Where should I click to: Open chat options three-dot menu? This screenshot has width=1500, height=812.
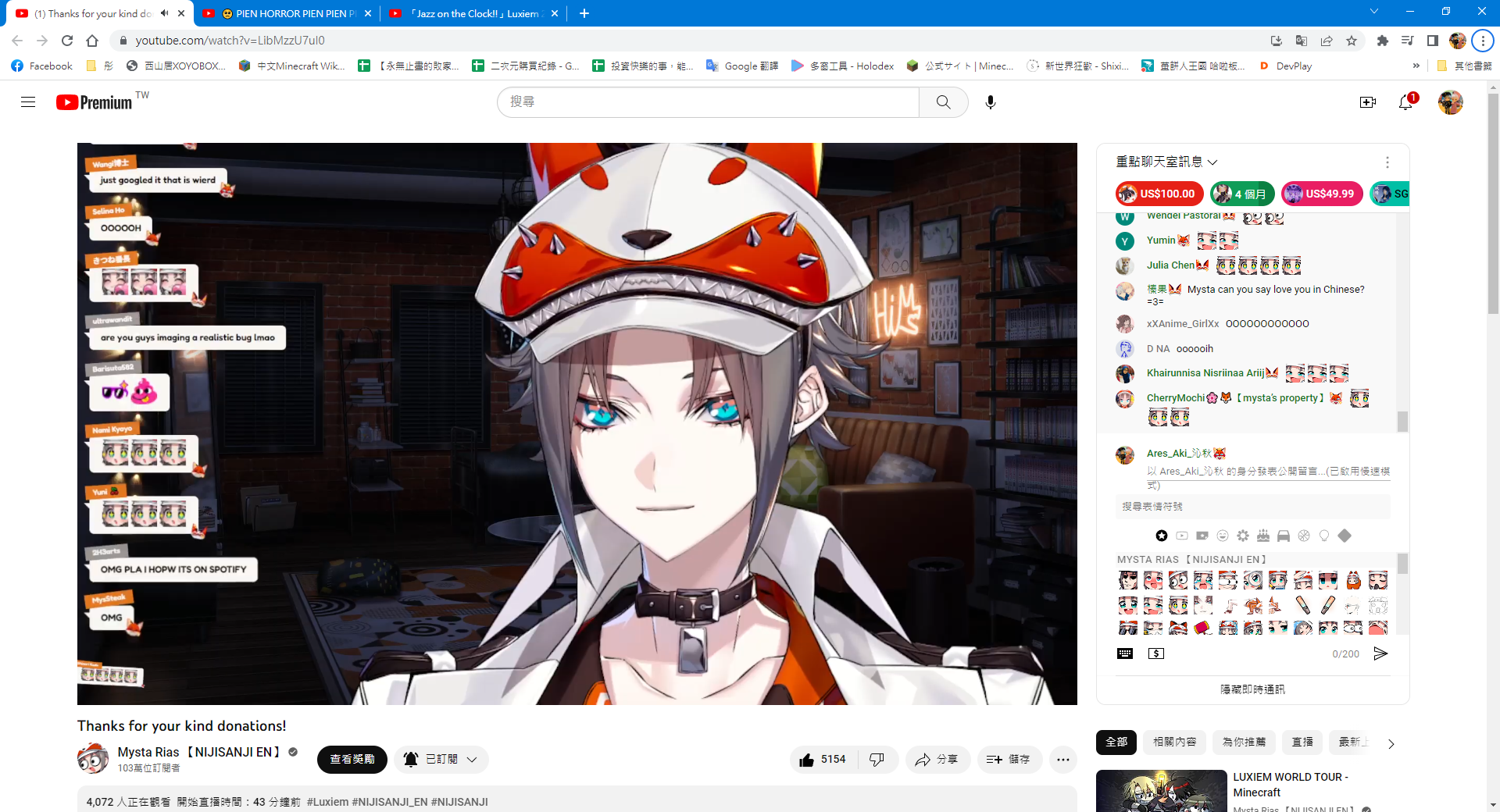click(1387, 162)
